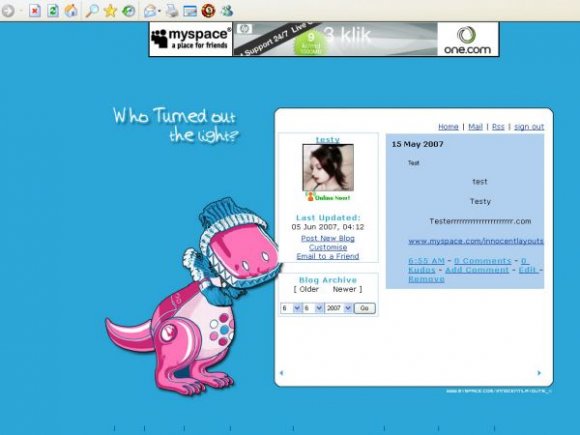
Task: Click the 15 May 2007 date heading
Action: [417, 144]
